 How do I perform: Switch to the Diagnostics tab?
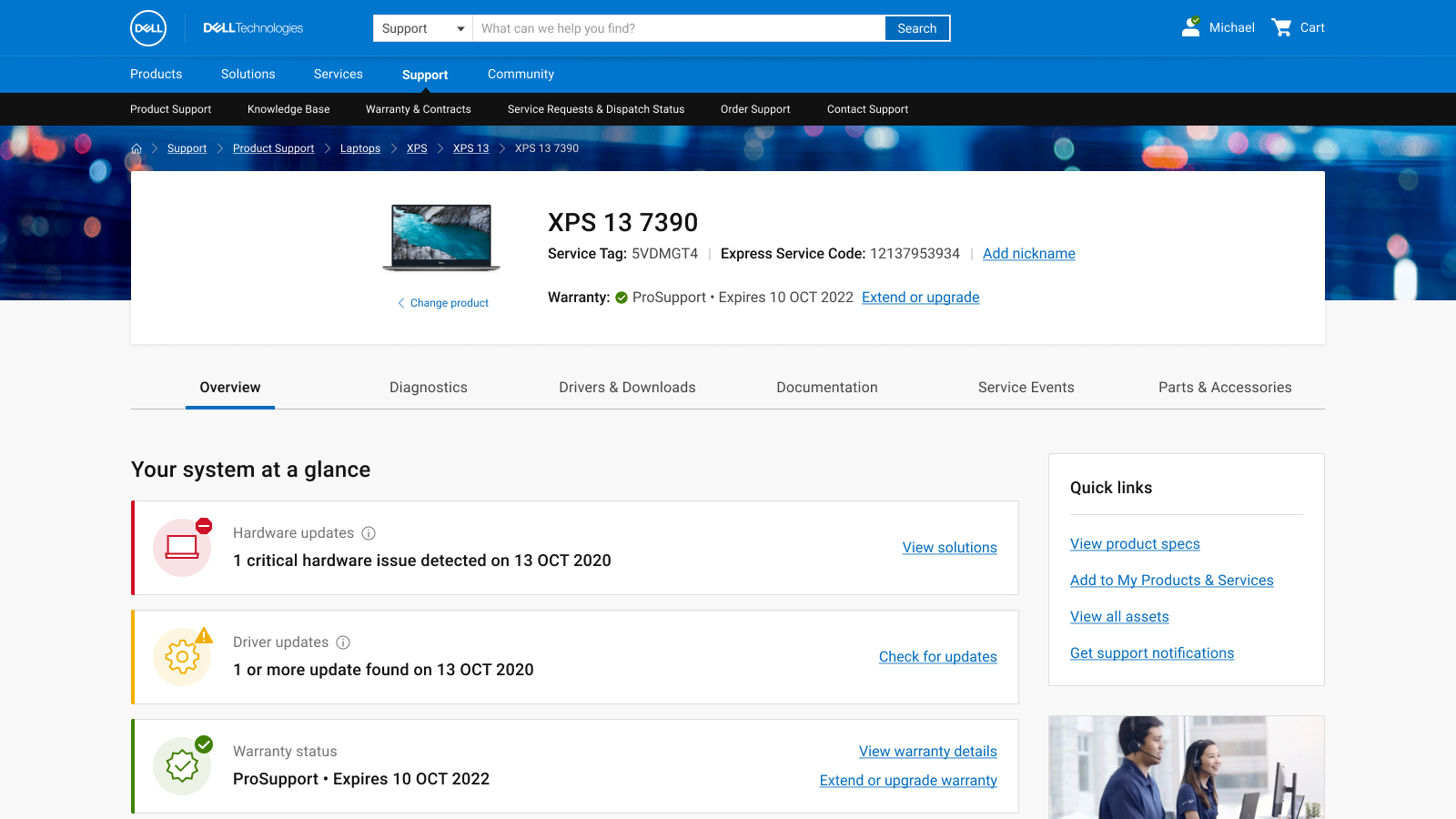(x=429, y=388)
